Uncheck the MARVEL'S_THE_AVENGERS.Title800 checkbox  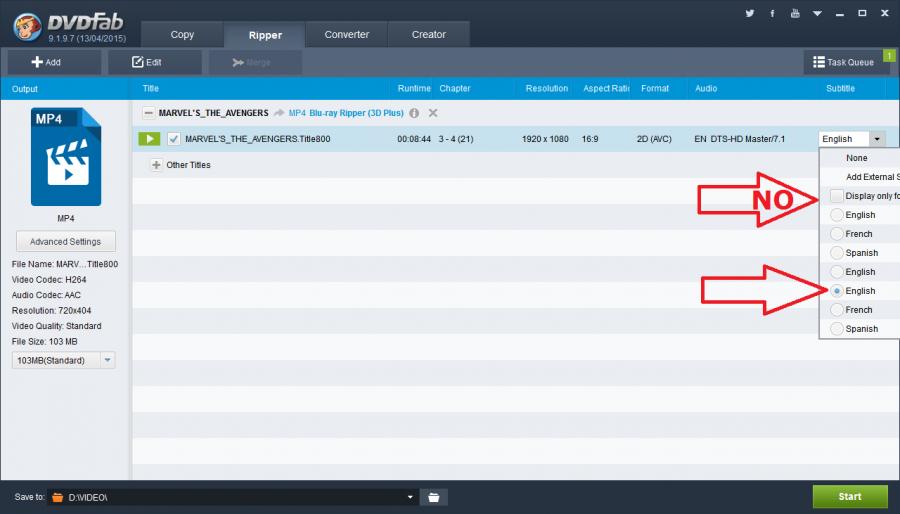pyautogui.click(x=174, y=139)
